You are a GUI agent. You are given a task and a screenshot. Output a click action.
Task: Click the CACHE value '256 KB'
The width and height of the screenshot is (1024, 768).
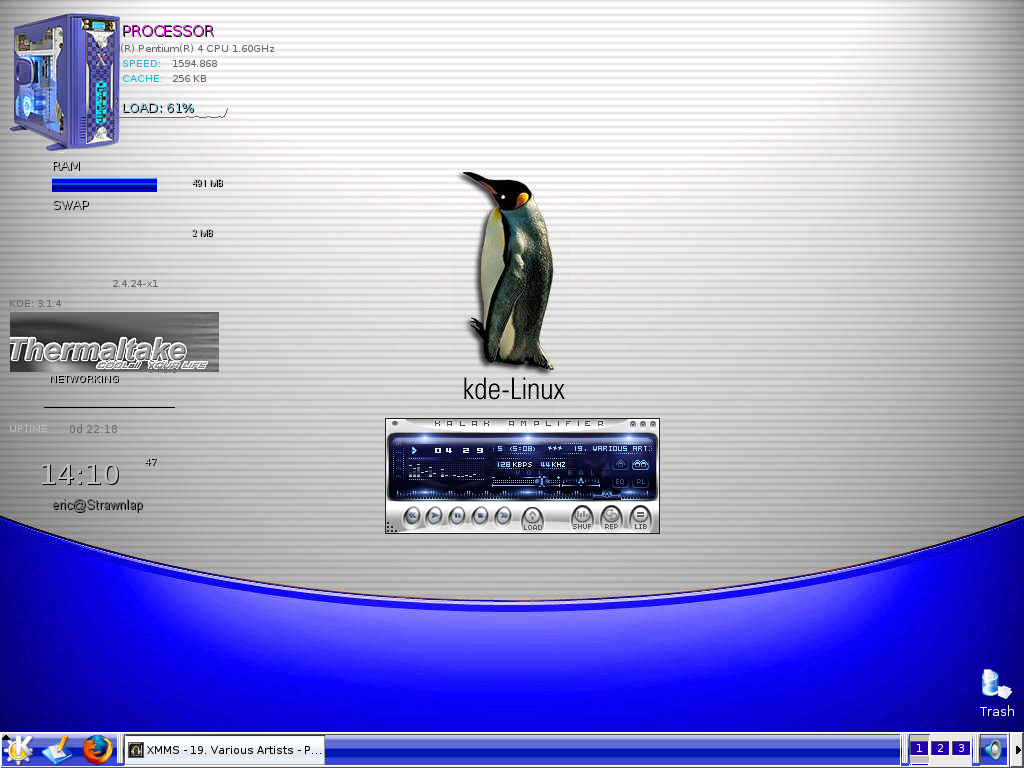189,78
